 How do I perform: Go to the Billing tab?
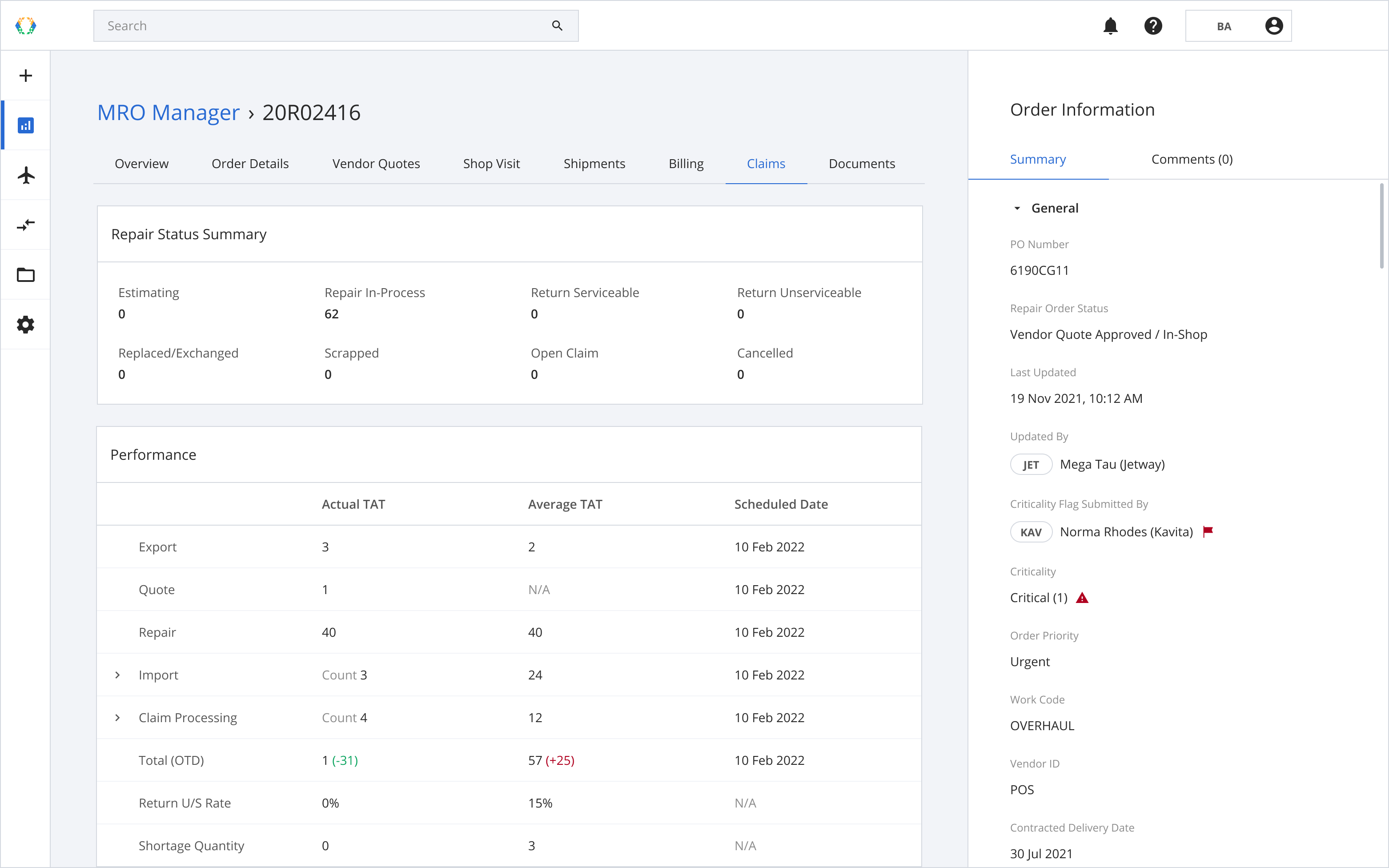(x=686, y=164)
